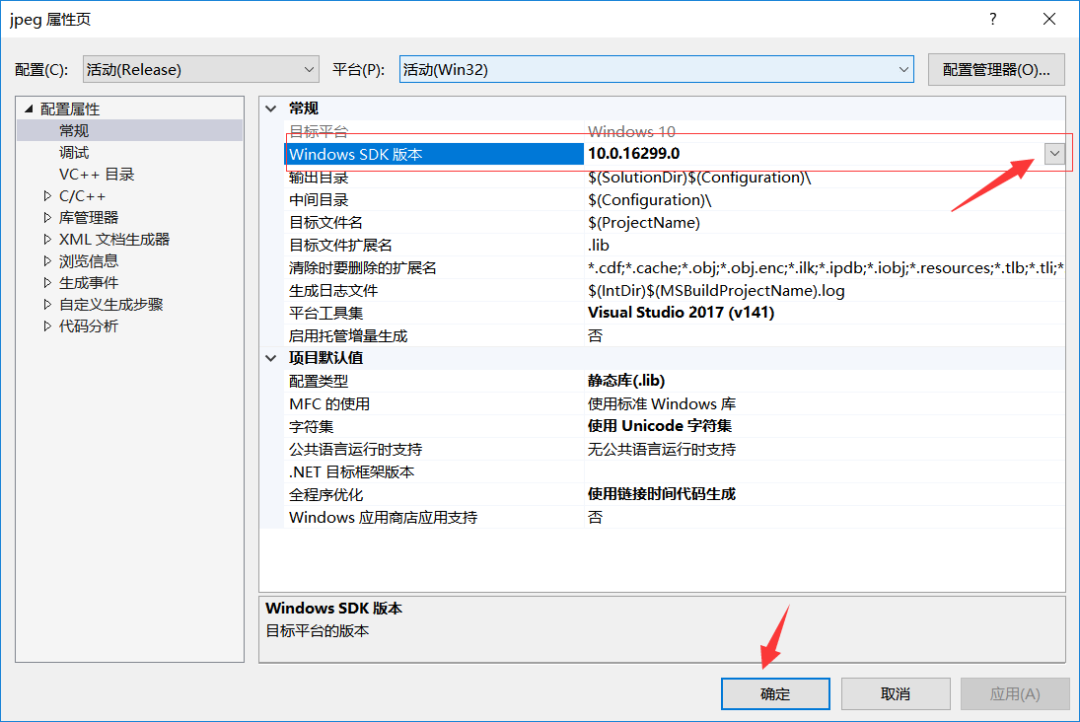1080x722 pixels.
Task: Click the help question mark icon
Action: 992,19
